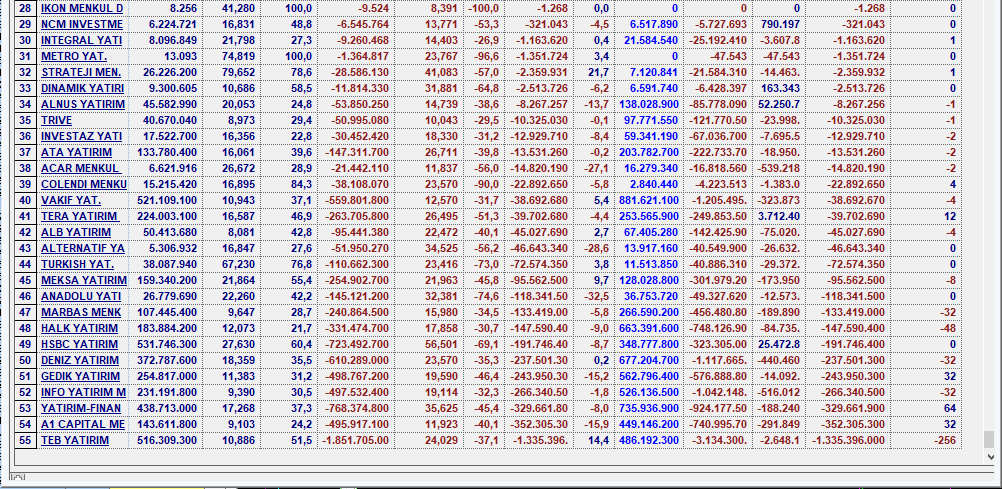Screen dimensions: 1002x489
Task: Select cell value 8.256 in IKON row
Action: tap(184, 8)
